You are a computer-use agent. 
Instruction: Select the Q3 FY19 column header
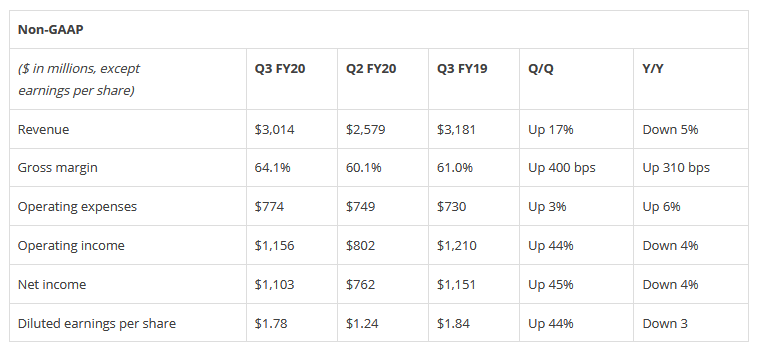click(x=462, y=69)
